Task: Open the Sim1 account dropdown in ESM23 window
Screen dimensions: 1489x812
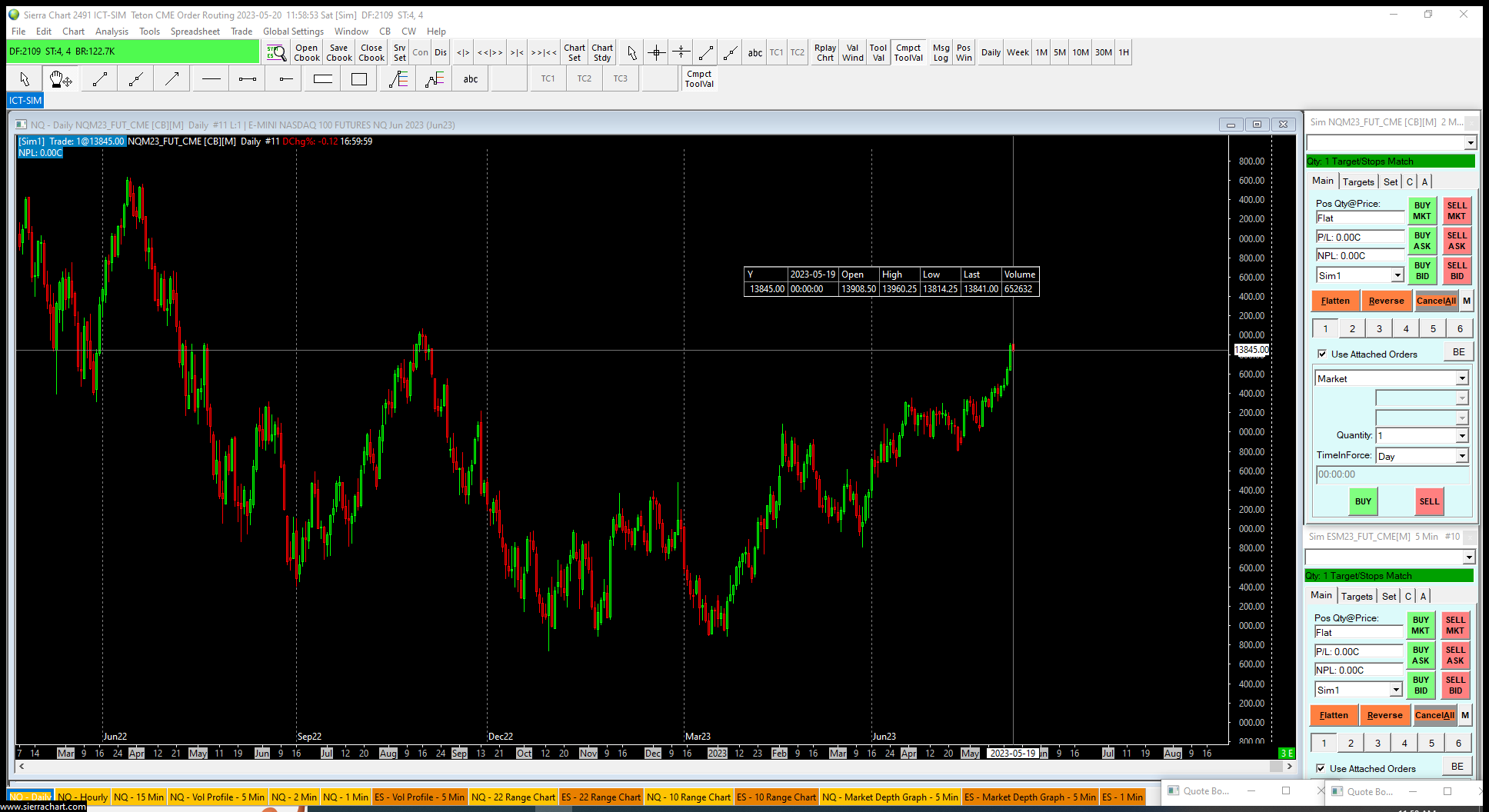Action: [1396, 690]
